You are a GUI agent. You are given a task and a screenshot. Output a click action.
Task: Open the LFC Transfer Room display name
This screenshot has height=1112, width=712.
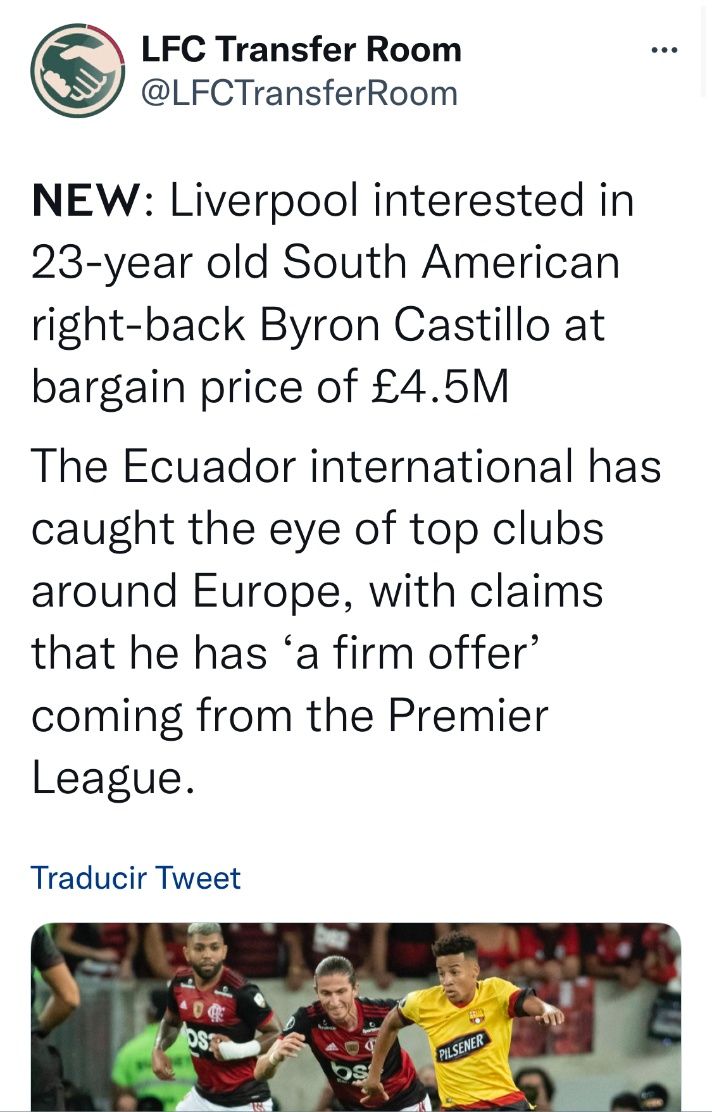point(300,49)
